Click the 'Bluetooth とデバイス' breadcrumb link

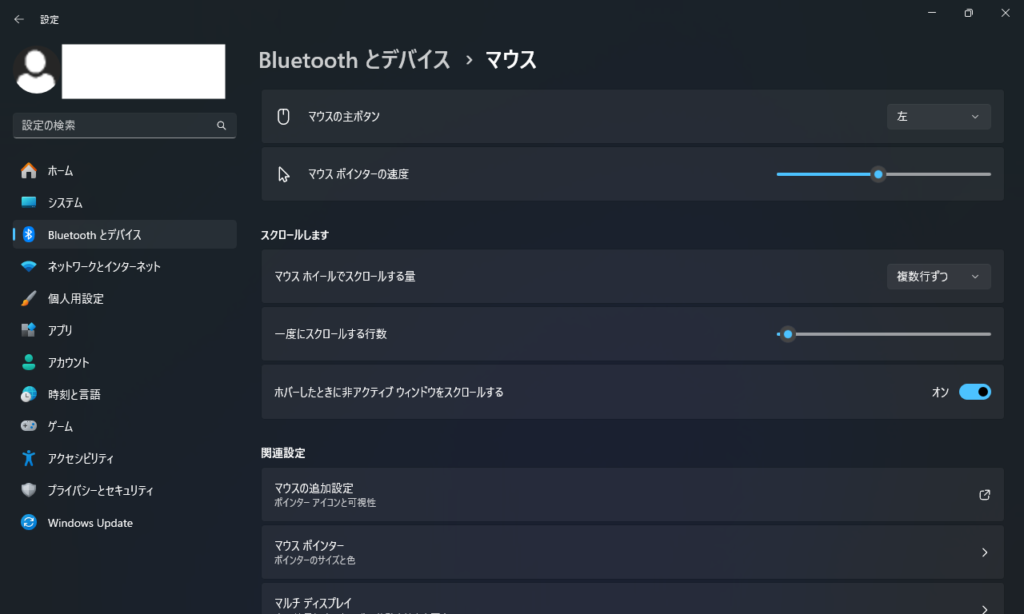[354, 60]
